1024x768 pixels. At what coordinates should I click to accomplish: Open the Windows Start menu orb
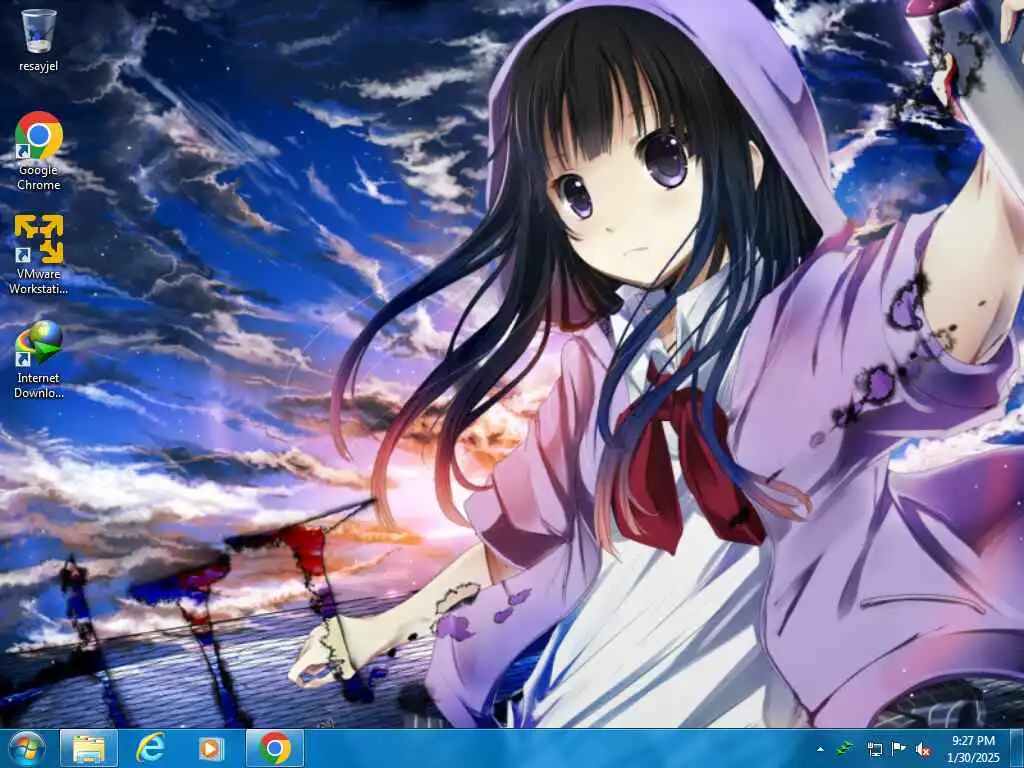[x=27, y=748]
